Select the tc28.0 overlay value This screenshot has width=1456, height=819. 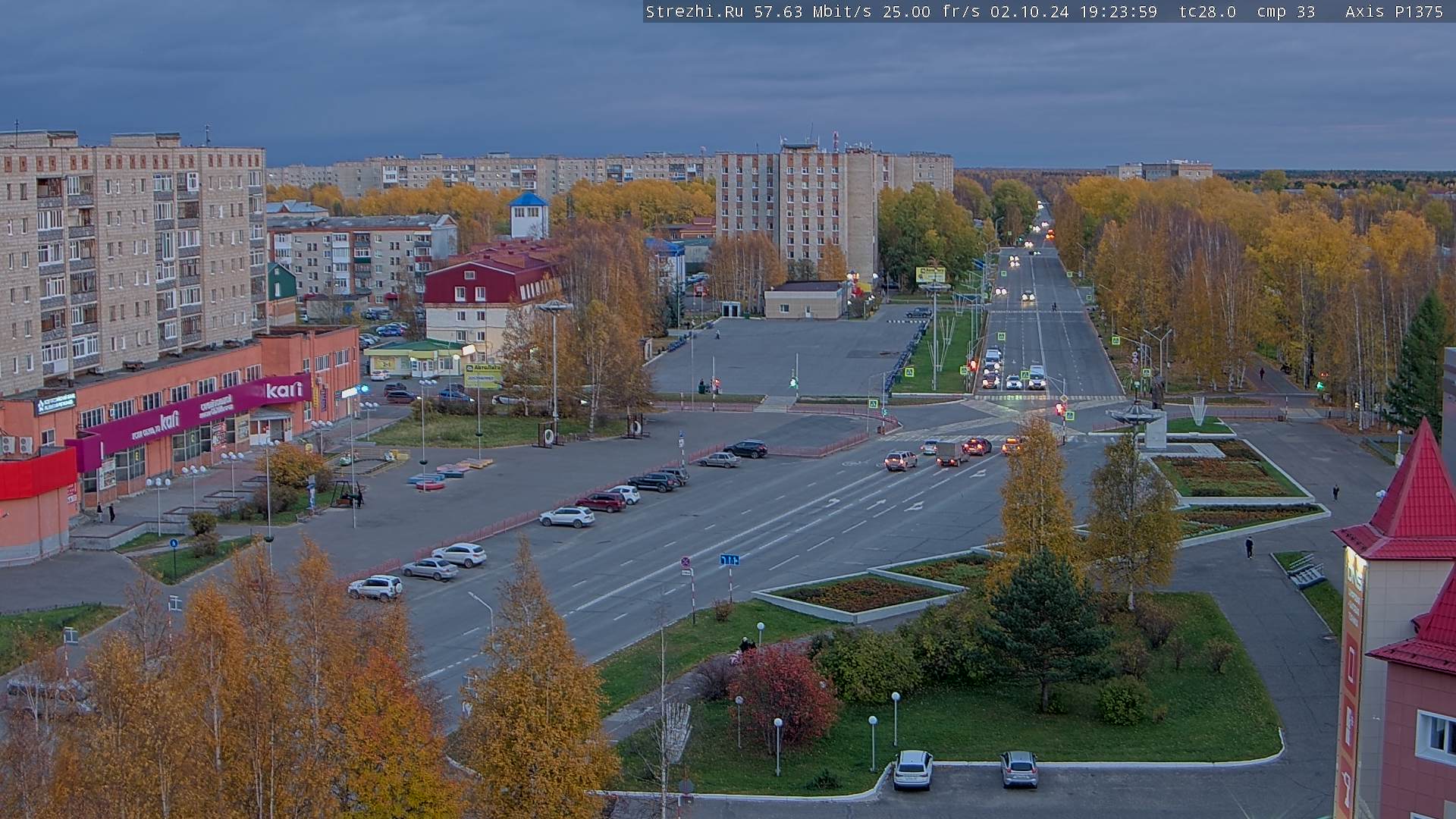[1207, 11]
